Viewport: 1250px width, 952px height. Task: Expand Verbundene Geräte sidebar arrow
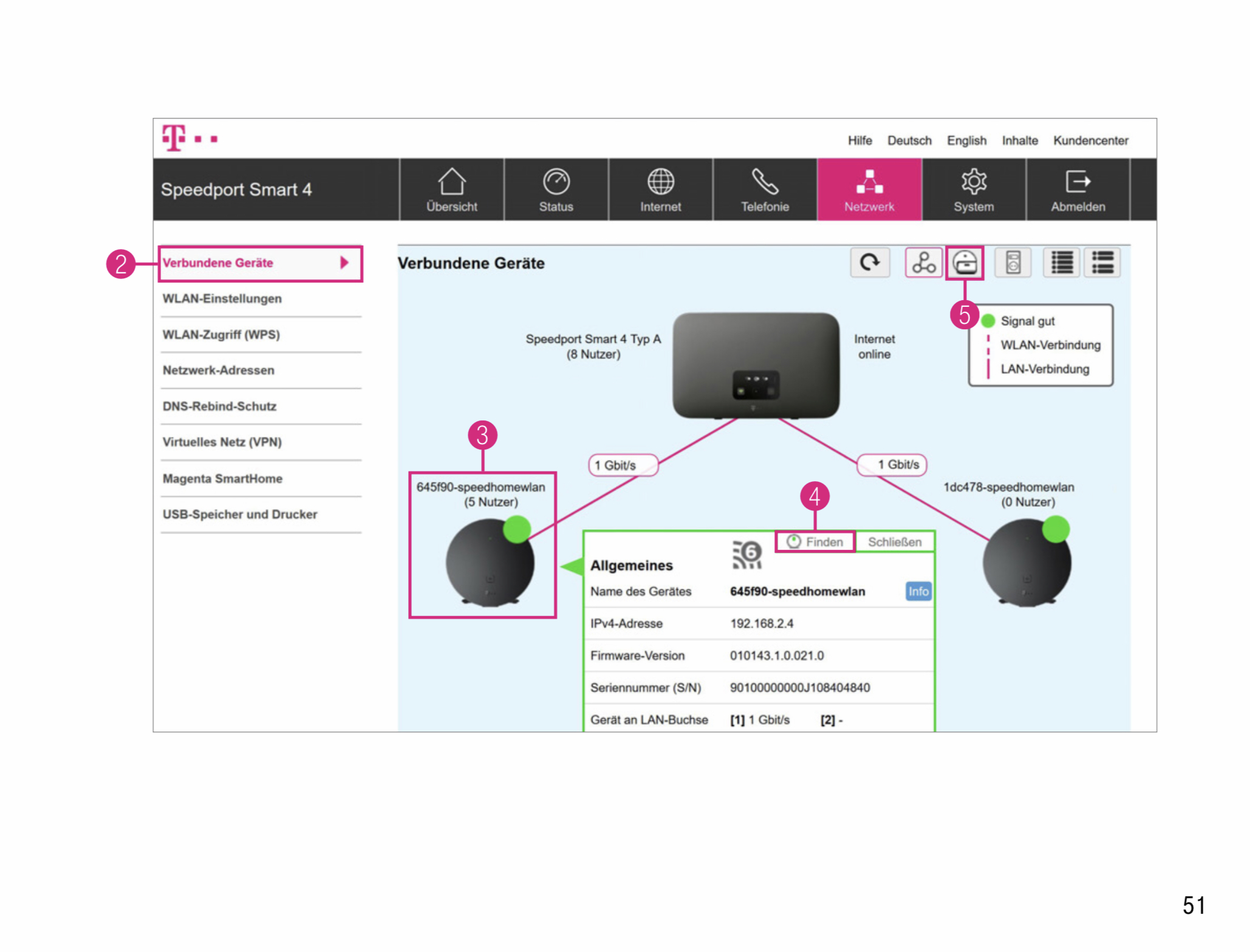344,263
